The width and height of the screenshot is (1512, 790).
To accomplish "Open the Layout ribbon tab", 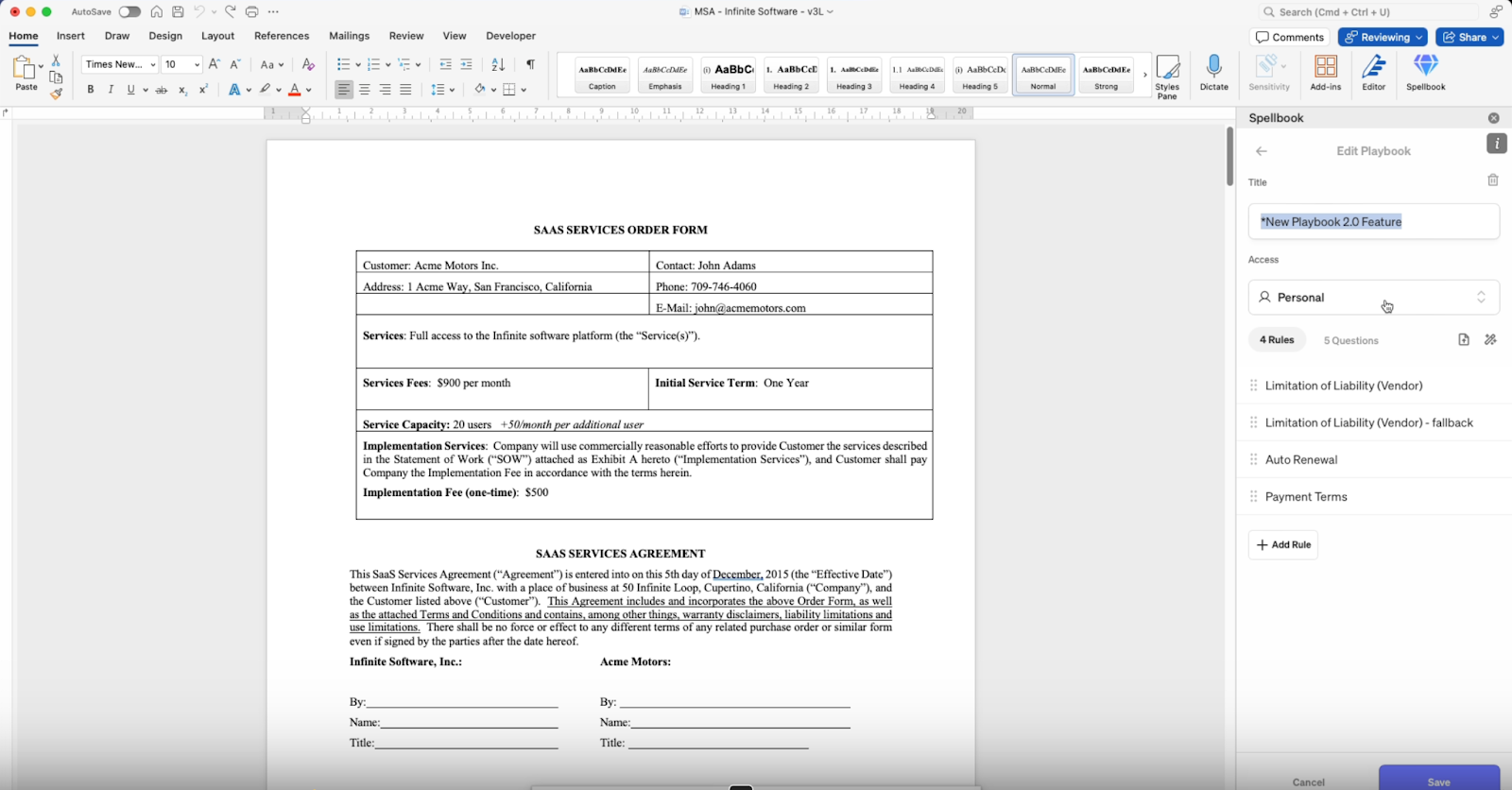I will click(217, 36).
